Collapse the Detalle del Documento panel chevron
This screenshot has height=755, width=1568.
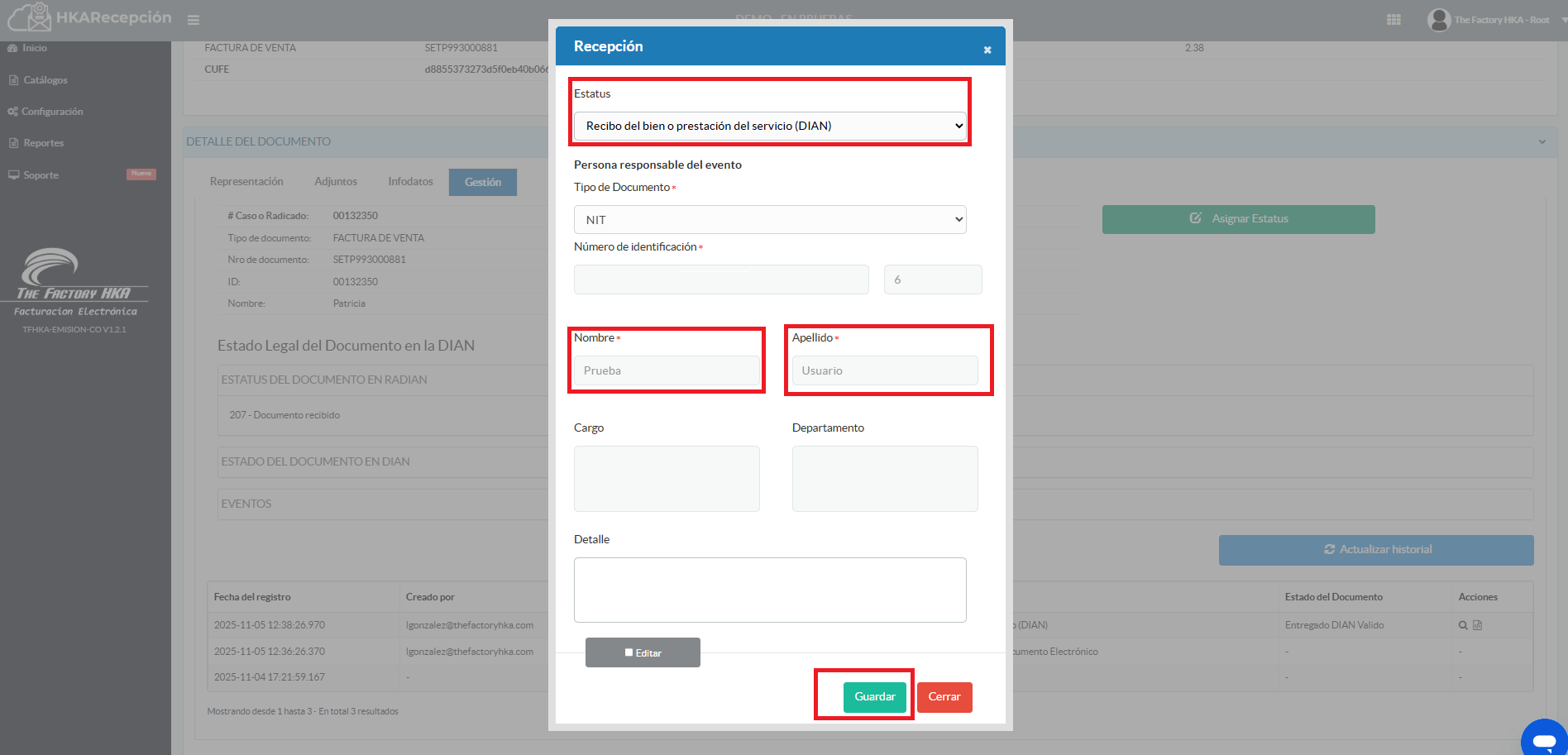point(1542,141)
